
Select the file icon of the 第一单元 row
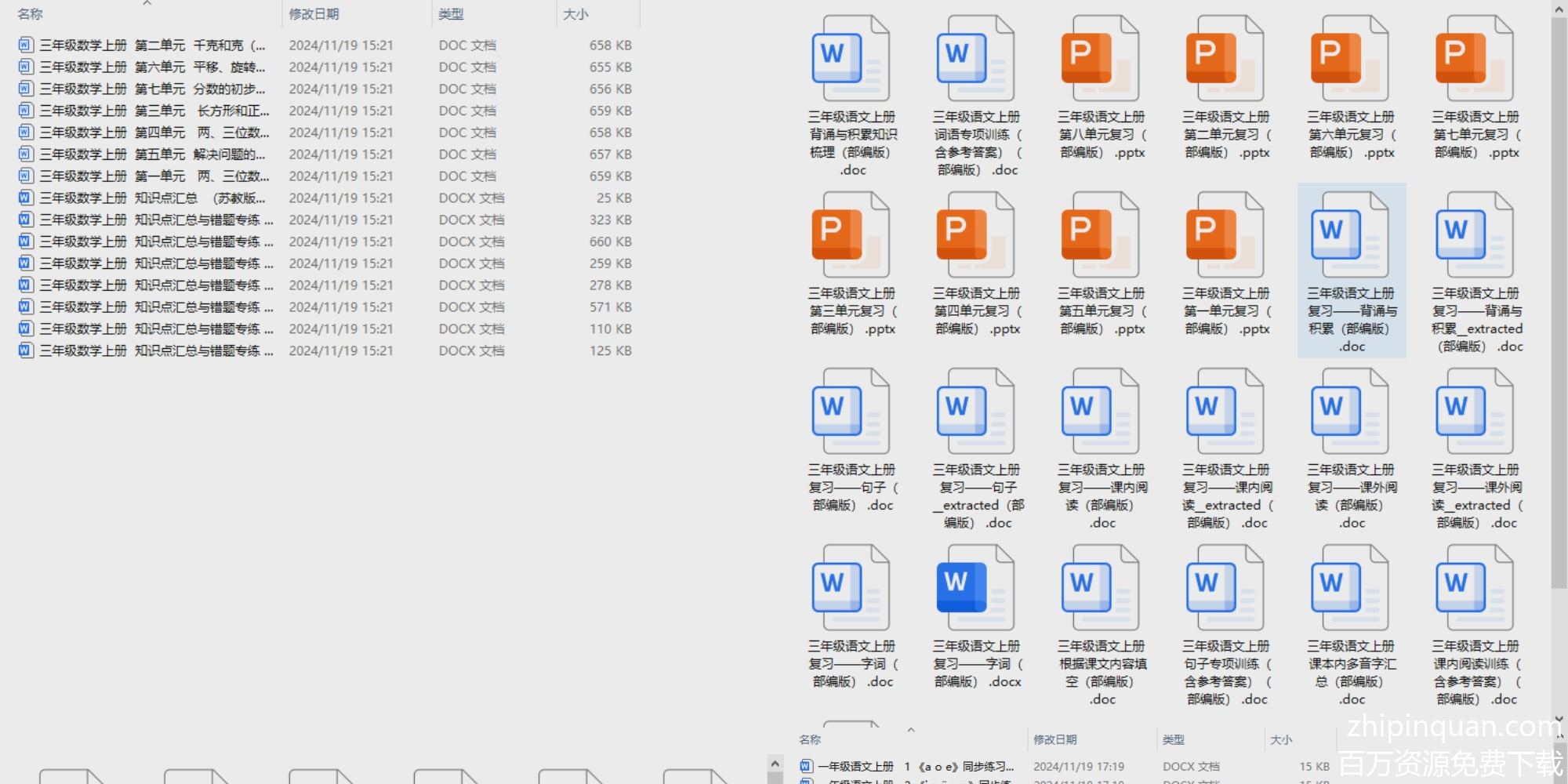click(26, 176)
